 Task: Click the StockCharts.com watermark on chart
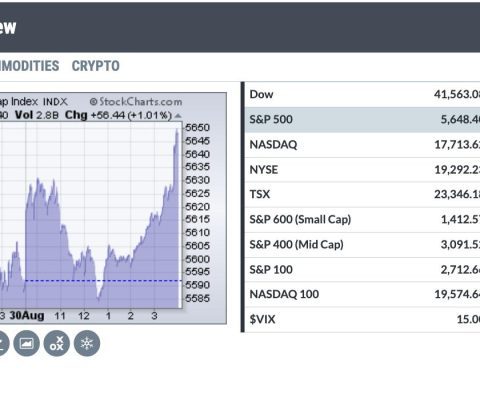coord(136,101)
